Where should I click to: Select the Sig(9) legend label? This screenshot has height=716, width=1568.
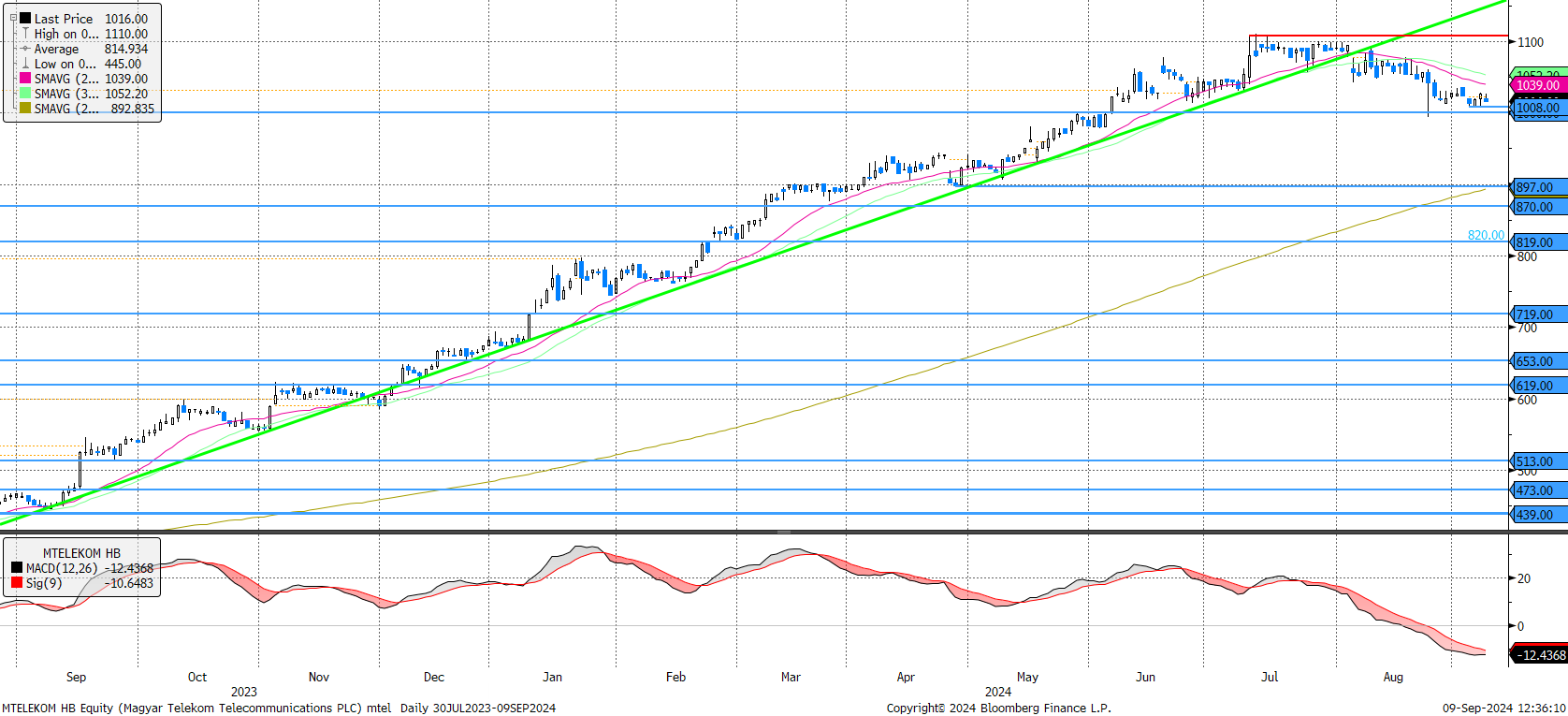(x=44, y=583)
